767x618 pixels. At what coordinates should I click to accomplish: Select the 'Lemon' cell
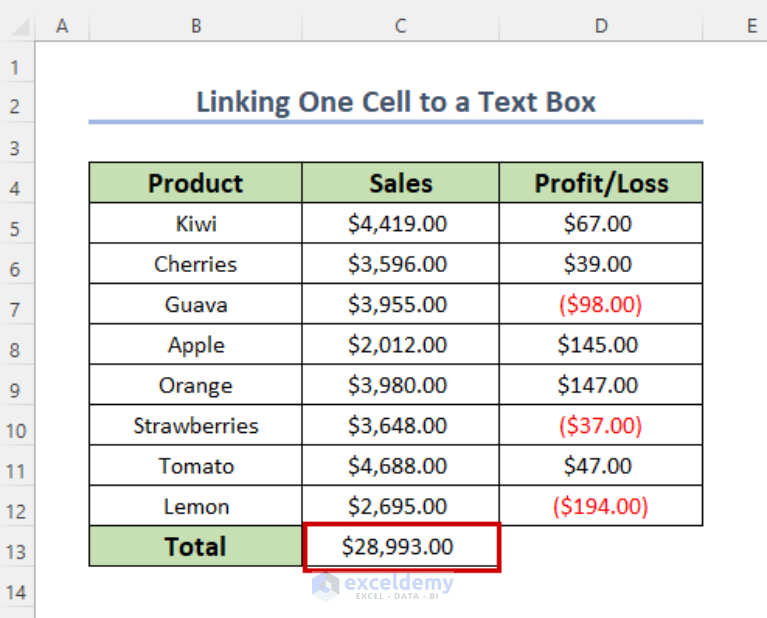(196, 506)
